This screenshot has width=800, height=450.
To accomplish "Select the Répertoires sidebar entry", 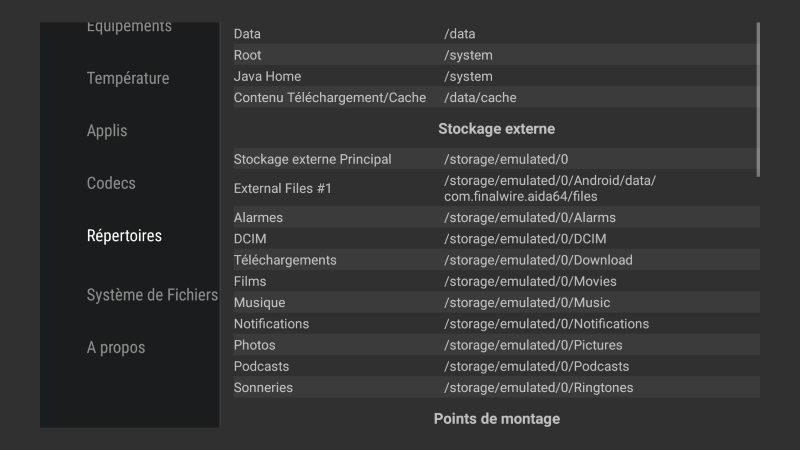I will click(124, 236).
